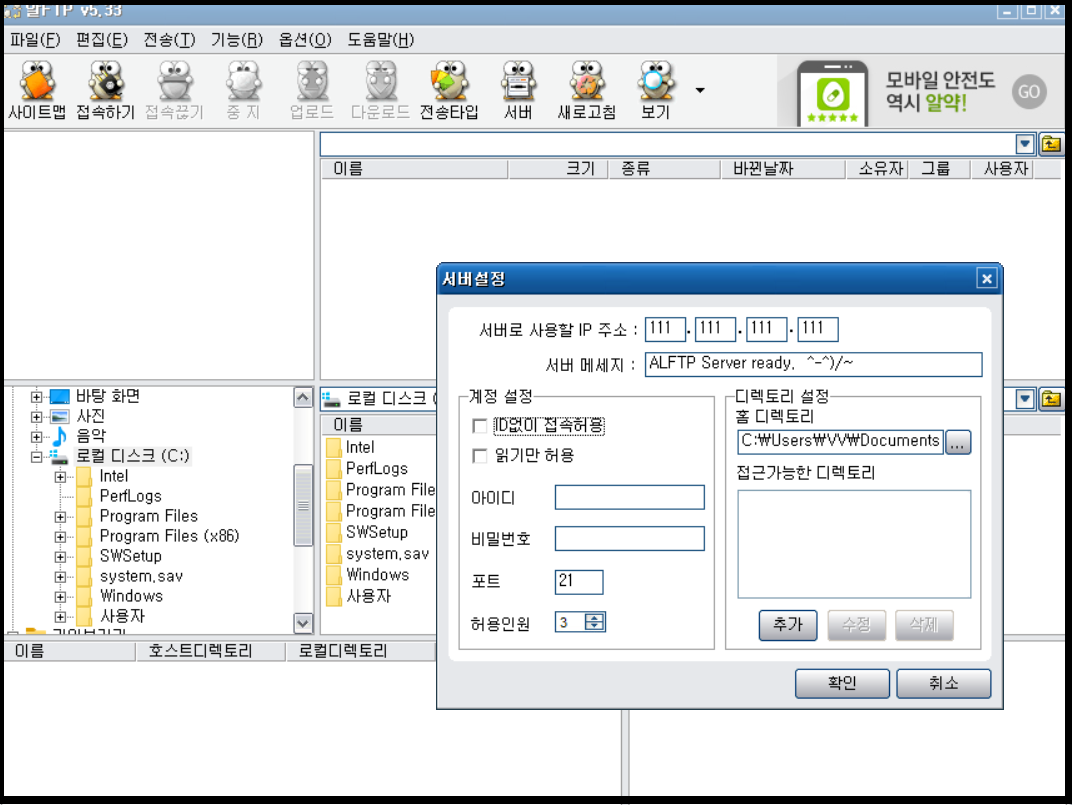Click the 접속끊기 disconnect icon
Viewport: 1072px width, 805px height.
[x=174, y=90]
